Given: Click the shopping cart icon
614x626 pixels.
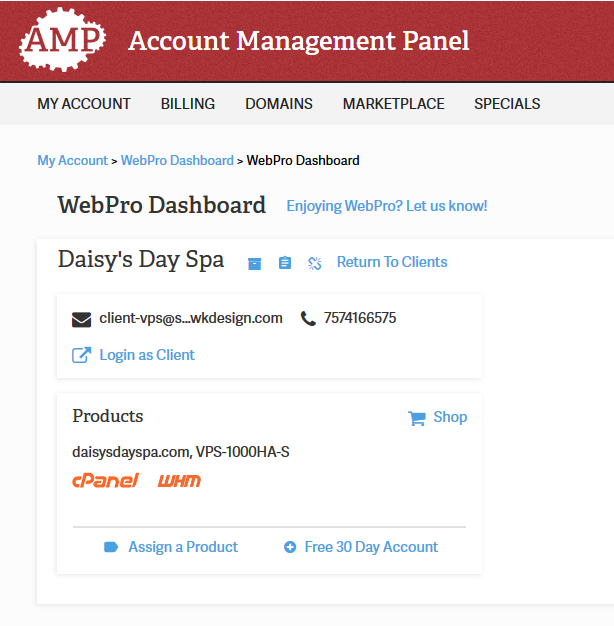Looking at the screenshot, I should coord(416,418).
